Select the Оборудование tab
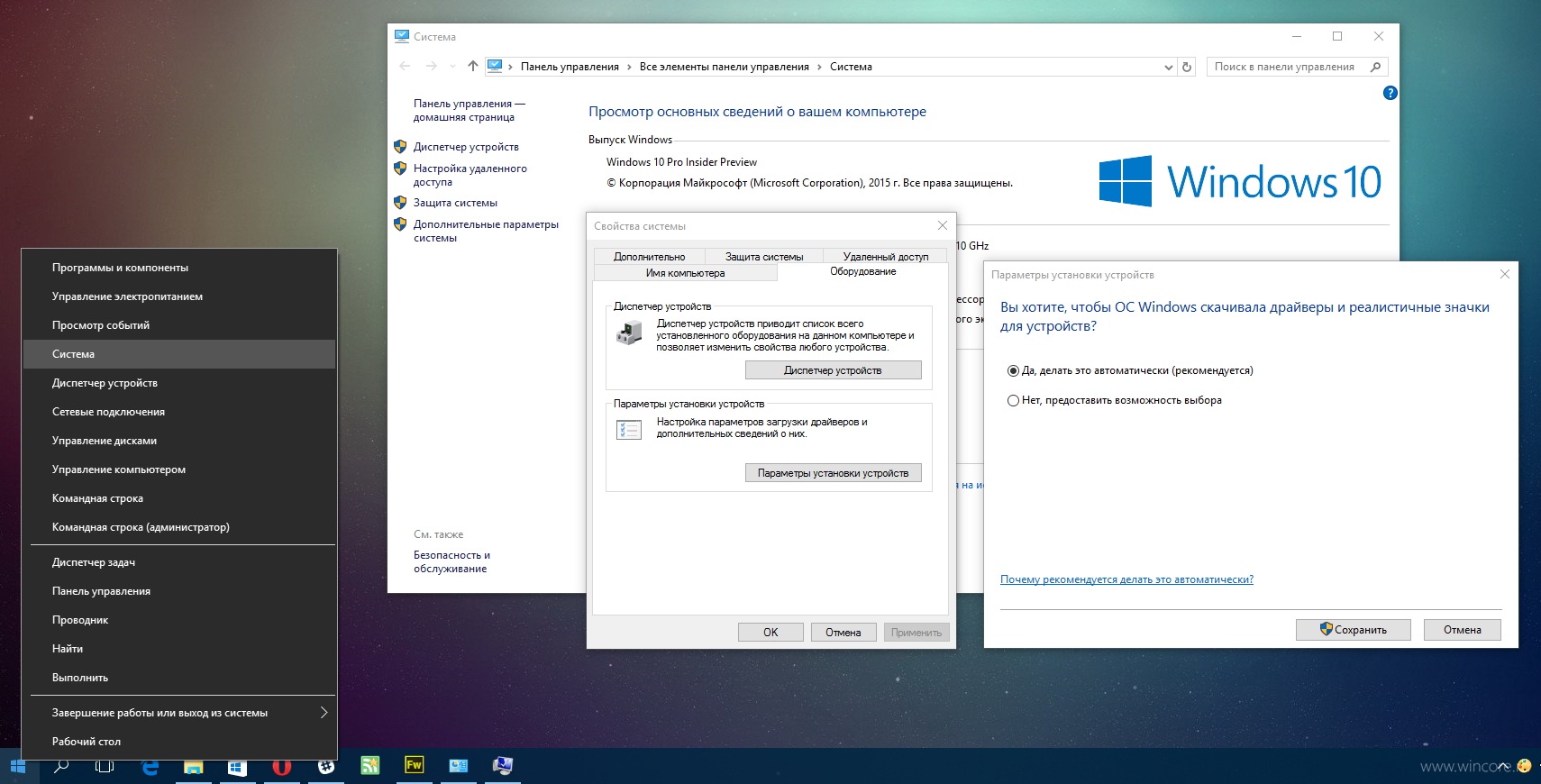 click(x=863, y=271)
